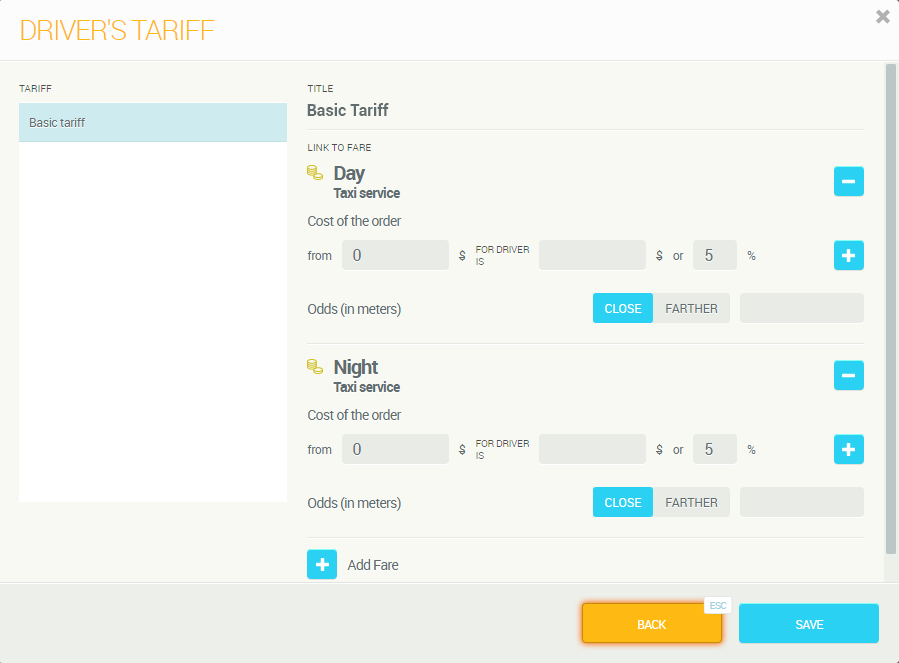This screenshot has width=899, height=663.
Task: Add cost row for Day fare
Action: click(x=848, y=256)
